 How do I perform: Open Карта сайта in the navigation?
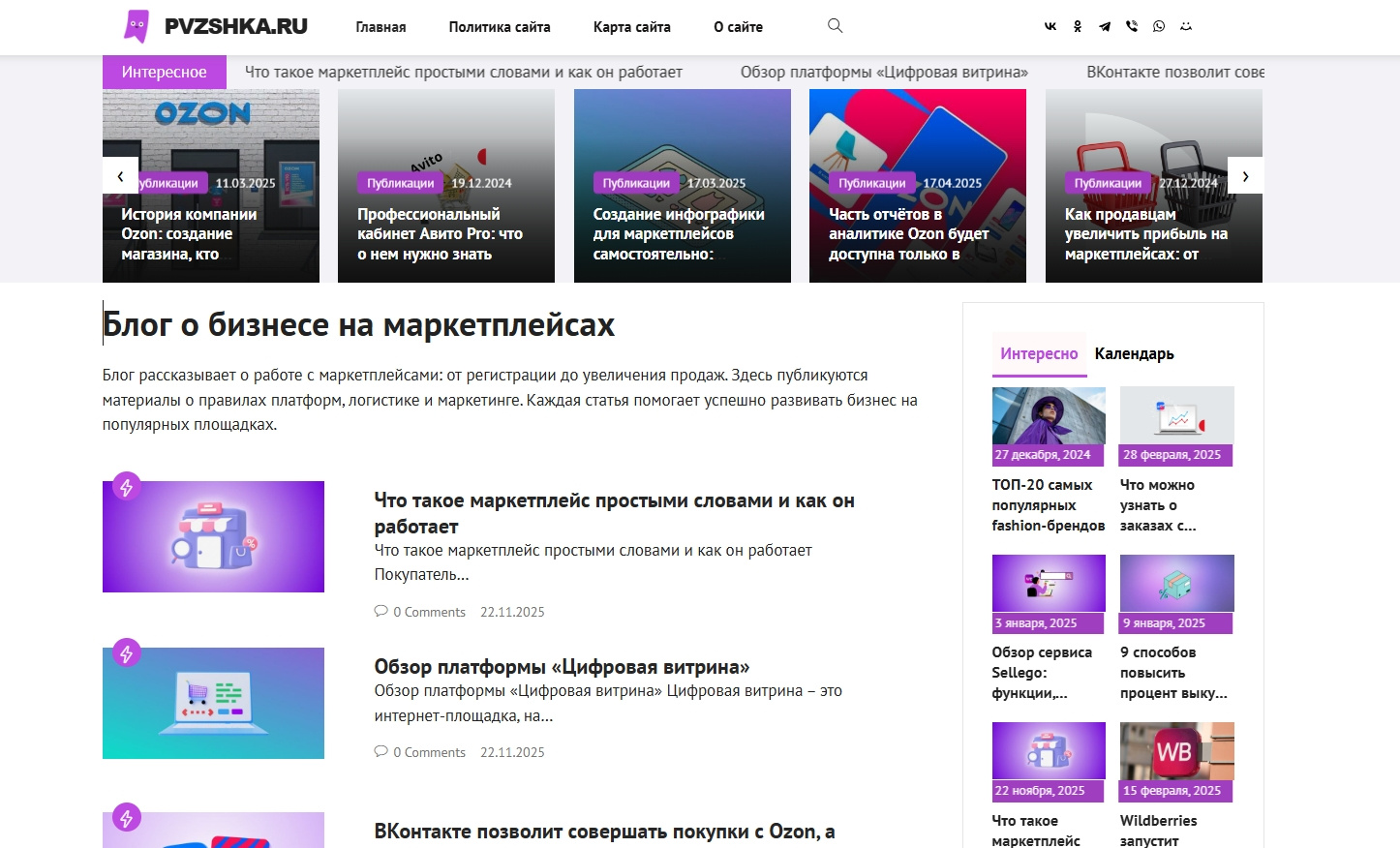click(x=632, y=27)
